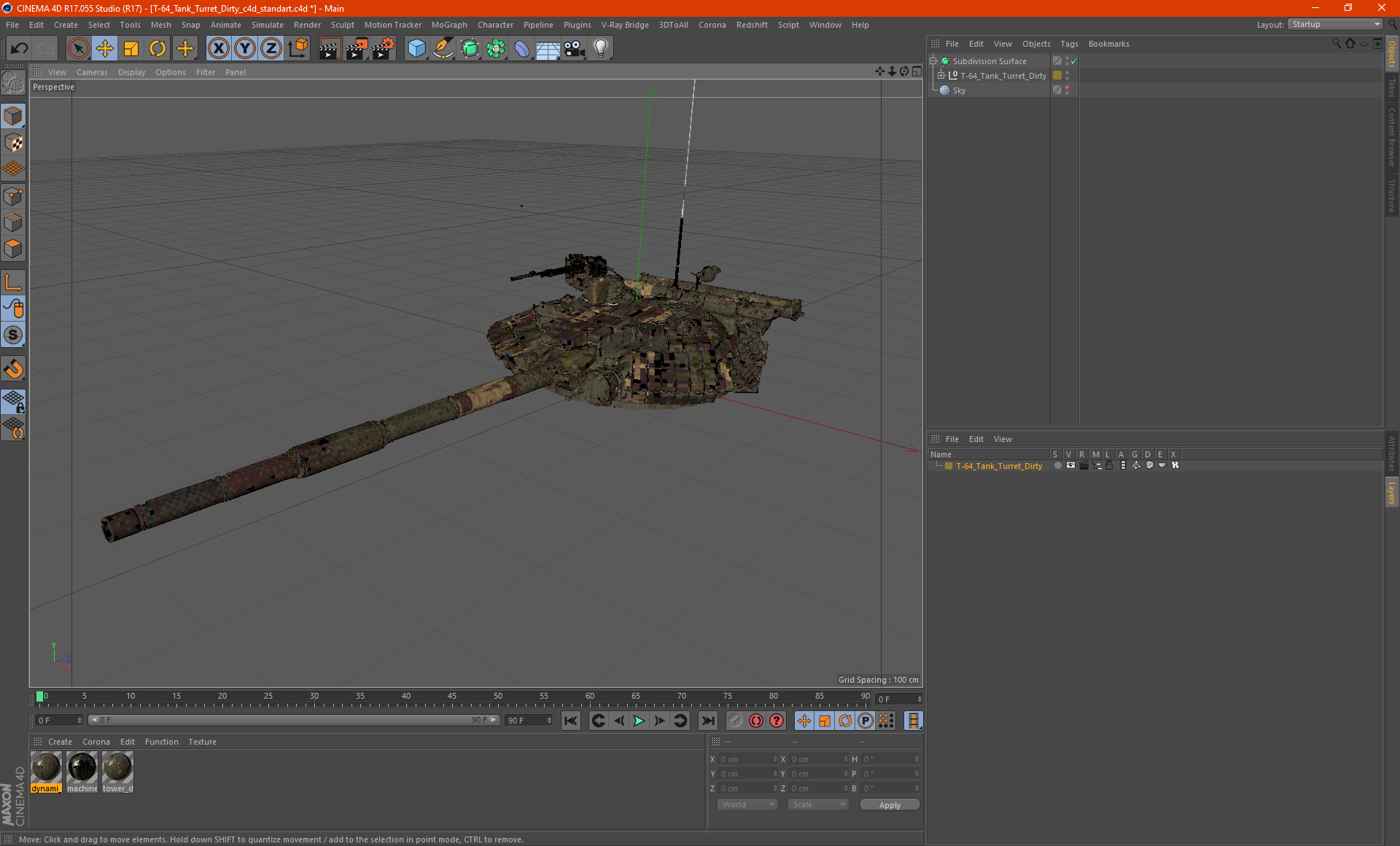Add Subdivision Surface generator icon
Image resolution: width=1400 pixels, height=846 pixels.
[x=470, y=49]
